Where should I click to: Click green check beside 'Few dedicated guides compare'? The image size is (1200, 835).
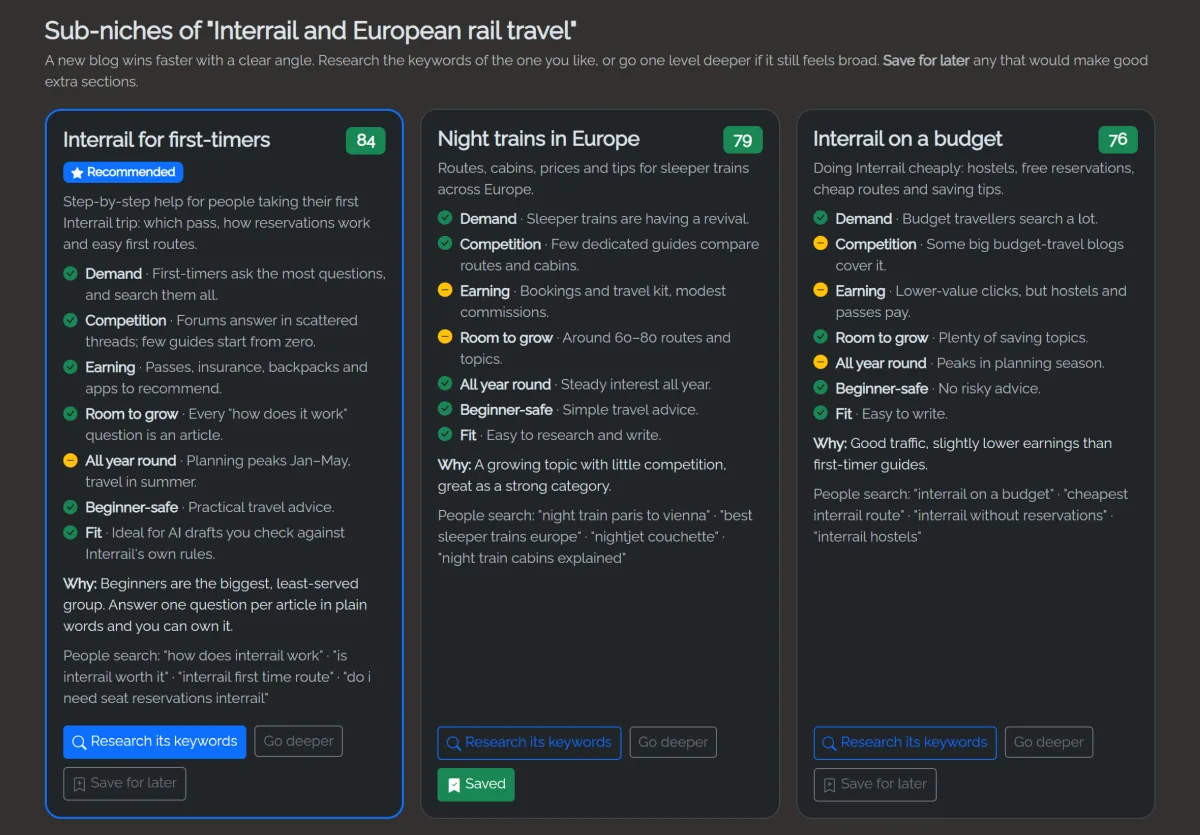(x=445, y=244)
